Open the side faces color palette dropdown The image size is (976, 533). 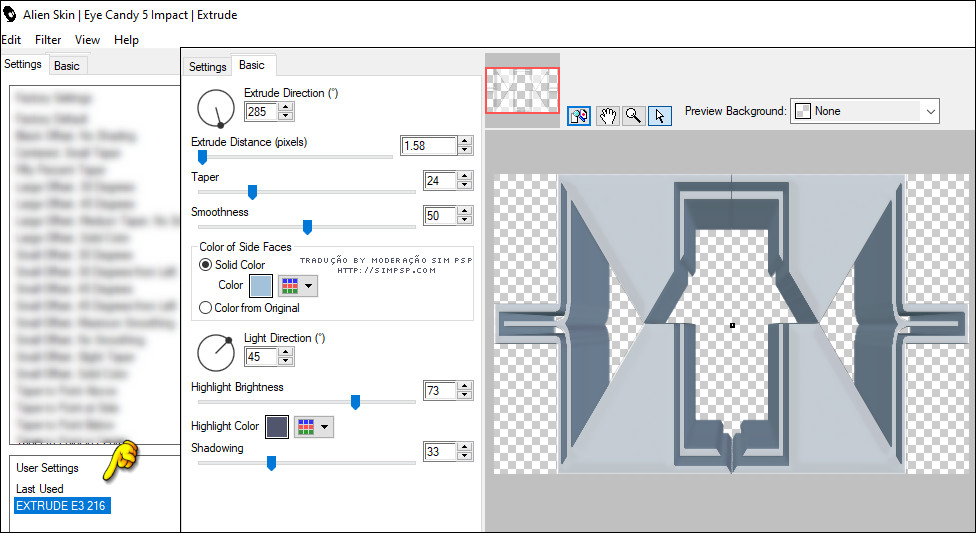point(297,286)
